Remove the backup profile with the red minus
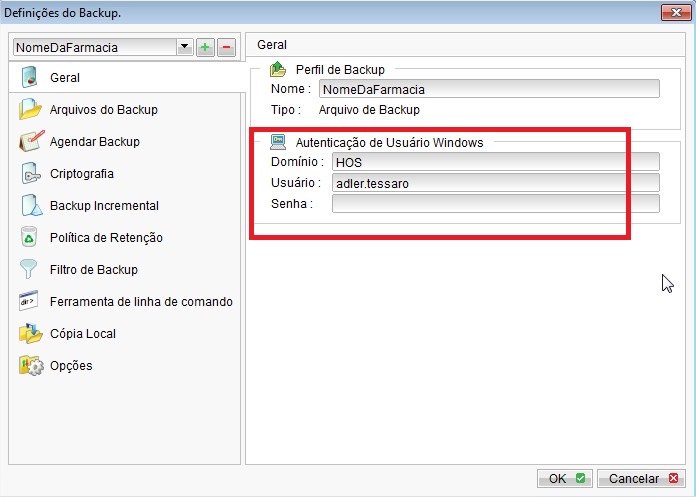The image size is (696, 497). click(x=226, y=47)
